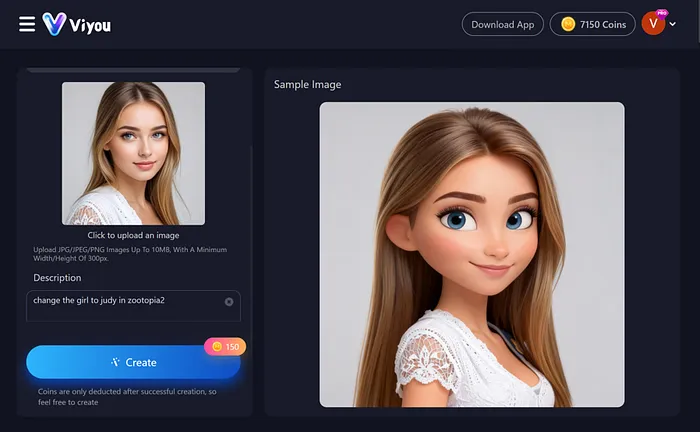Click the Download App button
This screenshot has width=700, height=432.
(503, 24)
